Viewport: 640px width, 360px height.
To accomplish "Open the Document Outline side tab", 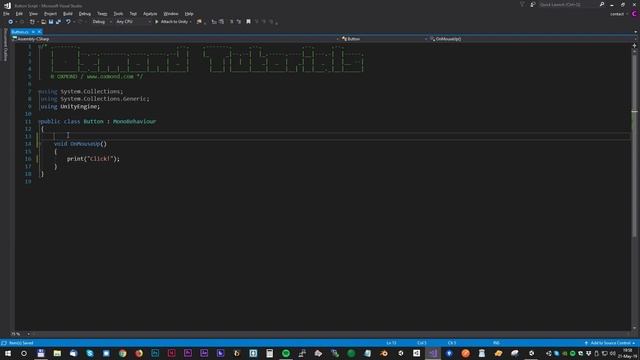I will 5,45.
